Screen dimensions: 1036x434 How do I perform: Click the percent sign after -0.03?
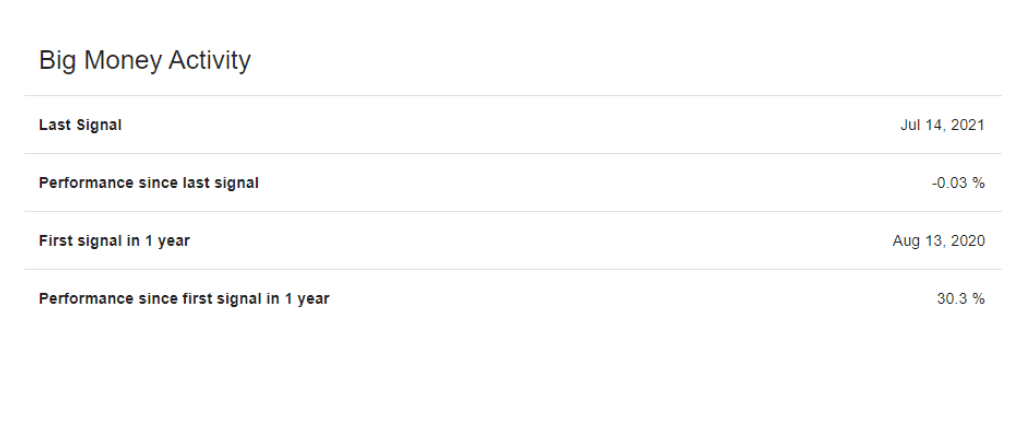pos(979,183)
